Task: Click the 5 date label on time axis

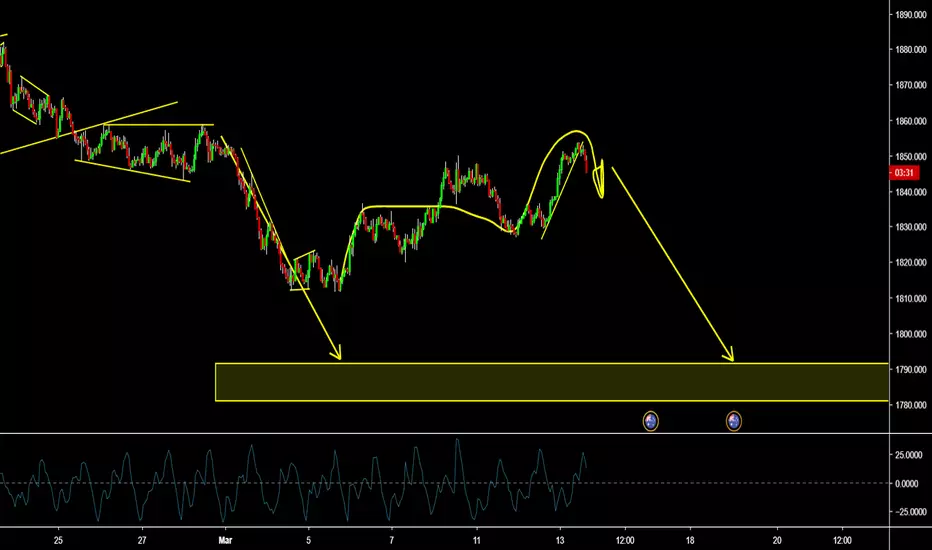Action: pos(308,540)
